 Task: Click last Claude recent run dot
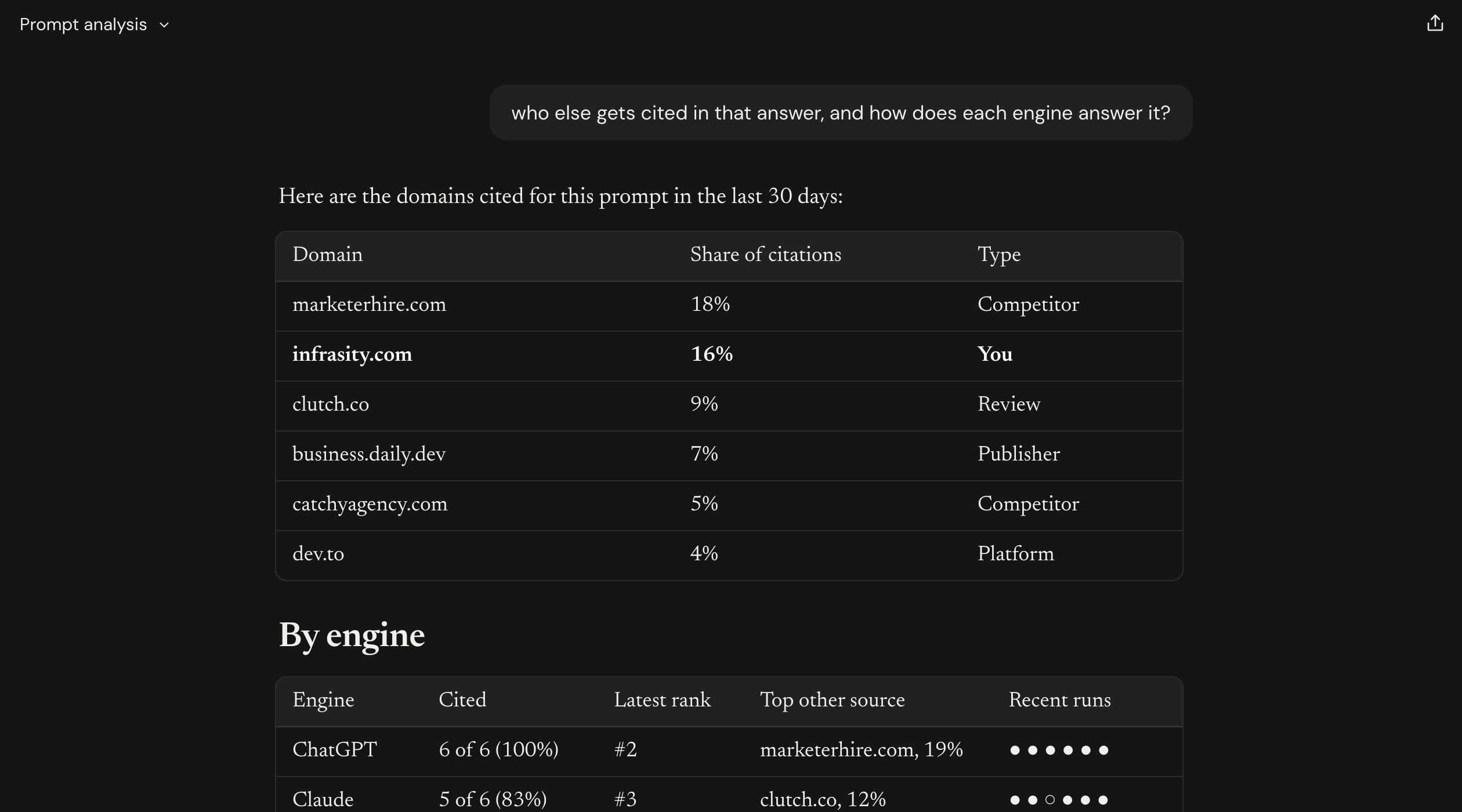pyautogui.click(x=1103, y=800)
